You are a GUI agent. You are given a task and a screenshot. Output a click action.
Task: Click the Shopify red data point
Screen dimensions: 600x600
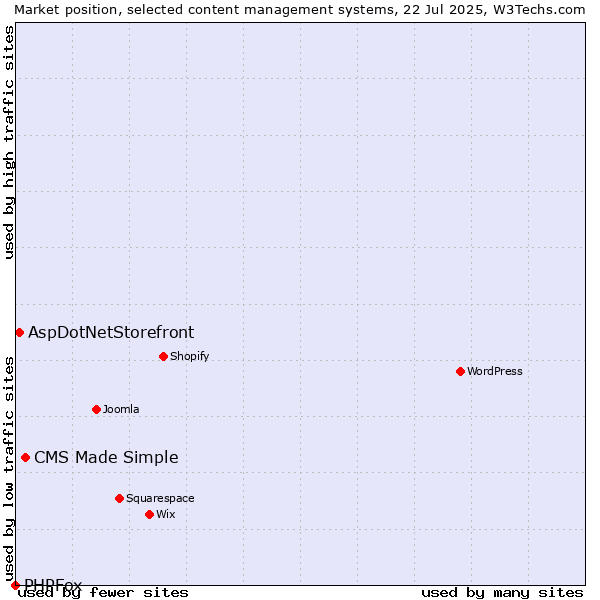[x=163, y=357]
